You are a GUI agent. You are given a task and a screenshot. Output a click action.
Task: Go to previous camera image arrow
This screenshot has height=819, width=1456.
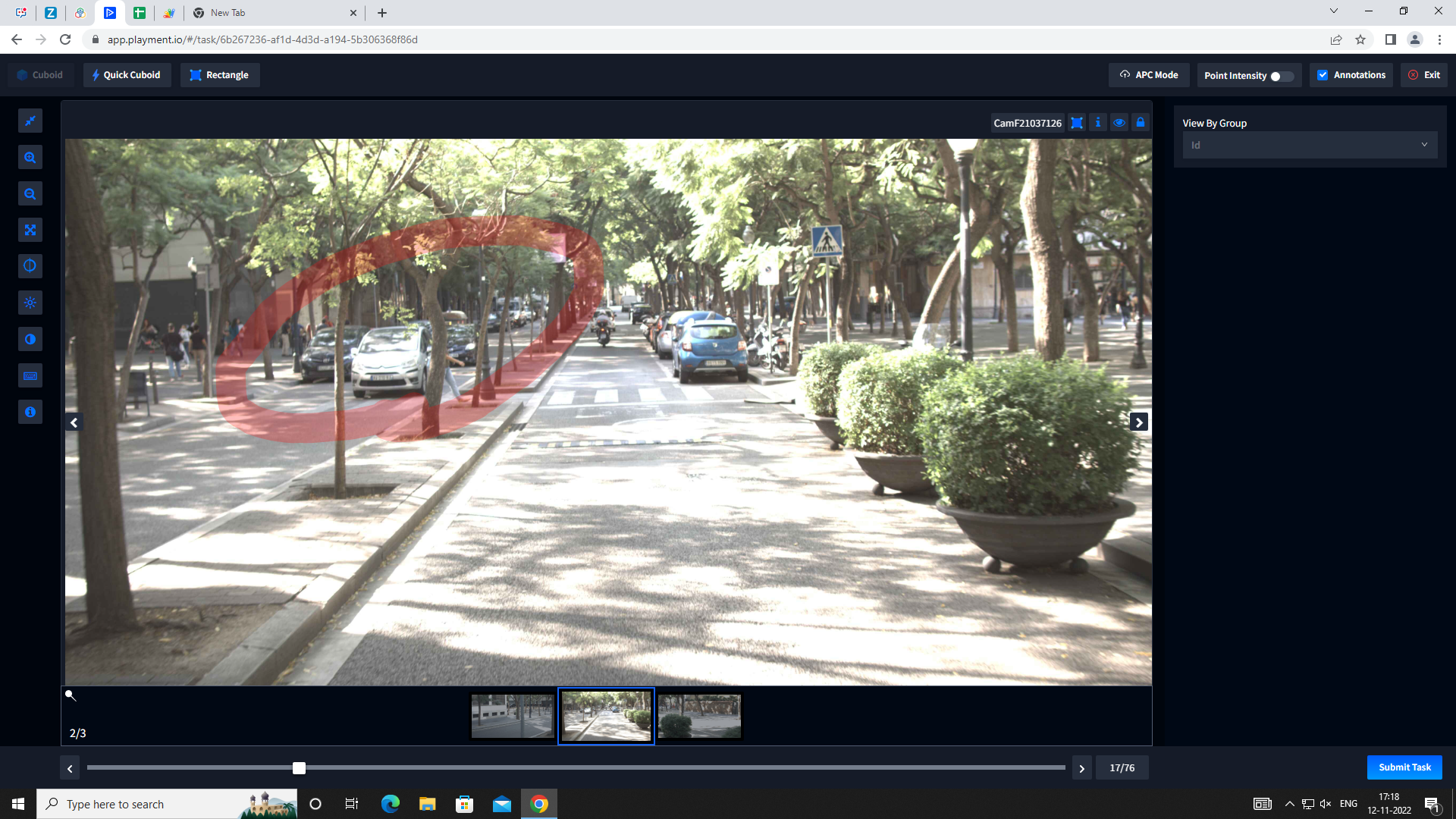tap(74, 422)
